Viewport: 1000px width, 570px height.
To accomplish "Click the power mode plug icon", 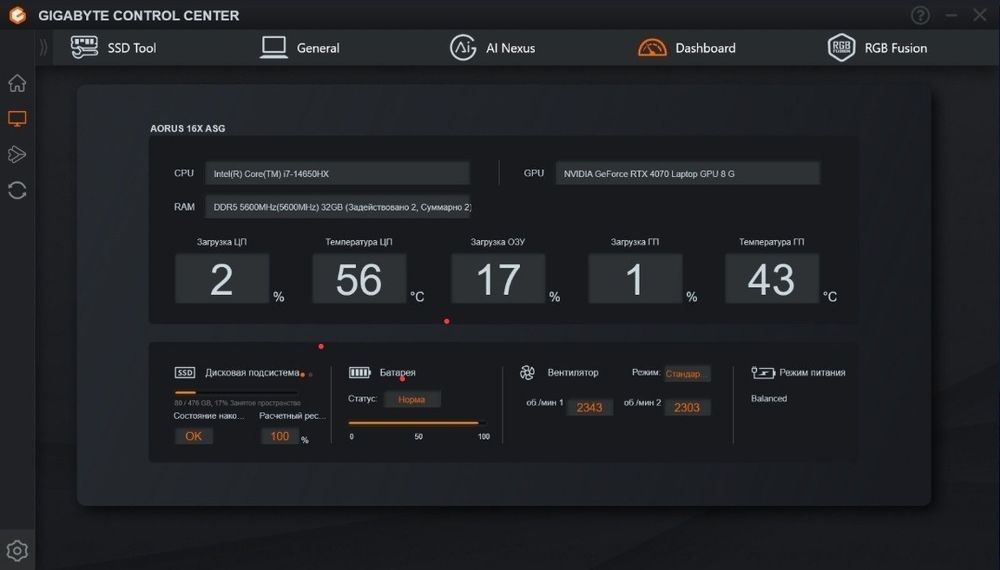I will (x=763, y=372).
